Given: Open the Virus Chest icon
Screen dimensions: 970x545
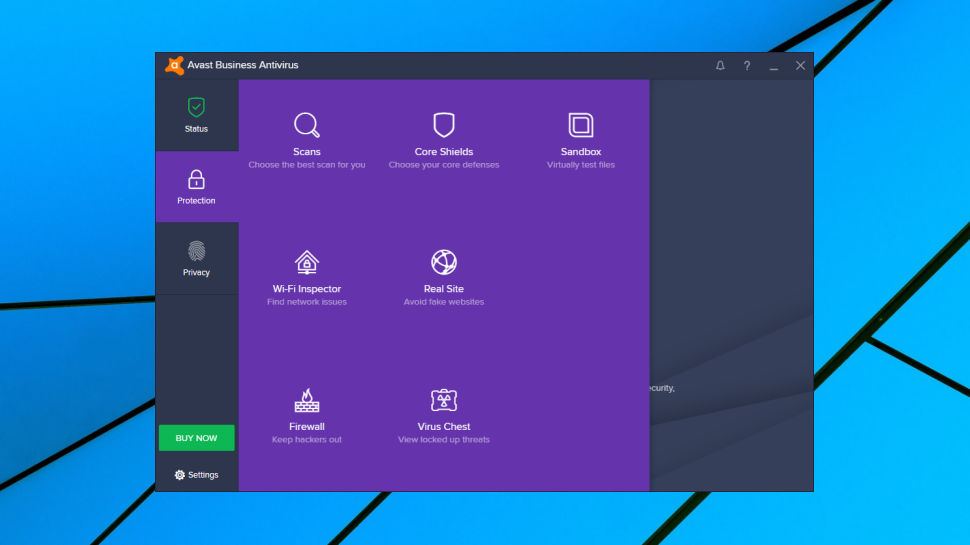Looking at the screenshot, I should point(444,400).
